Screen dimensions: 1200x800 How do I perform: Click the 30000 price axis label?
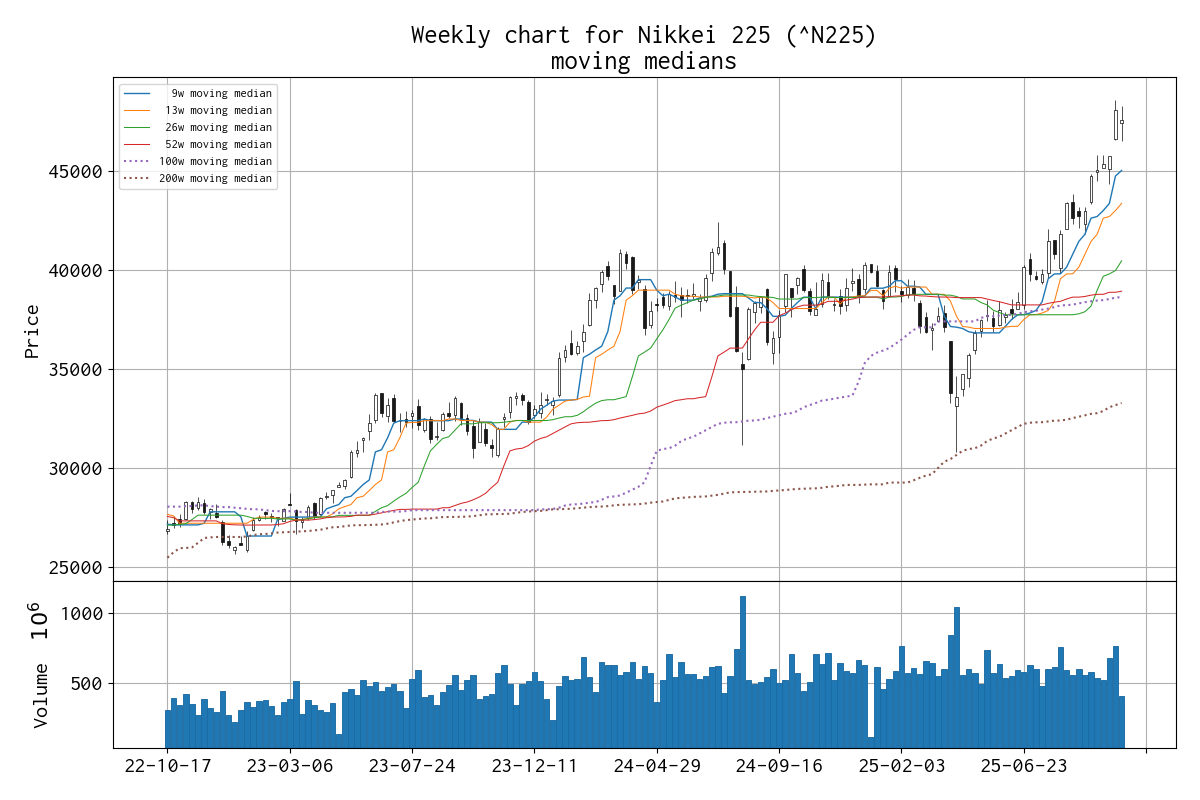75,469
